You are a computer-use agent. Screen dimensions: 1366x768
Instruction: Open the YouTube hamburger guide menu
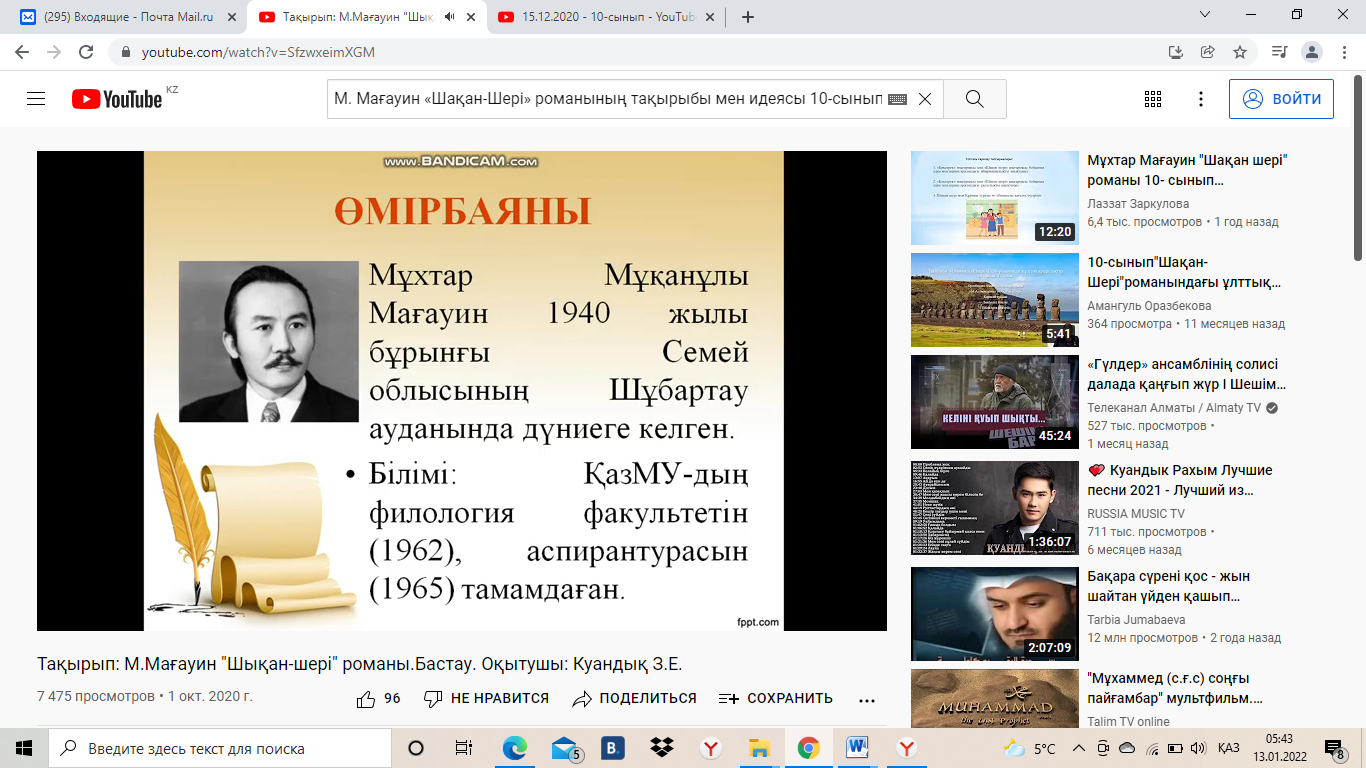(36, 99)
